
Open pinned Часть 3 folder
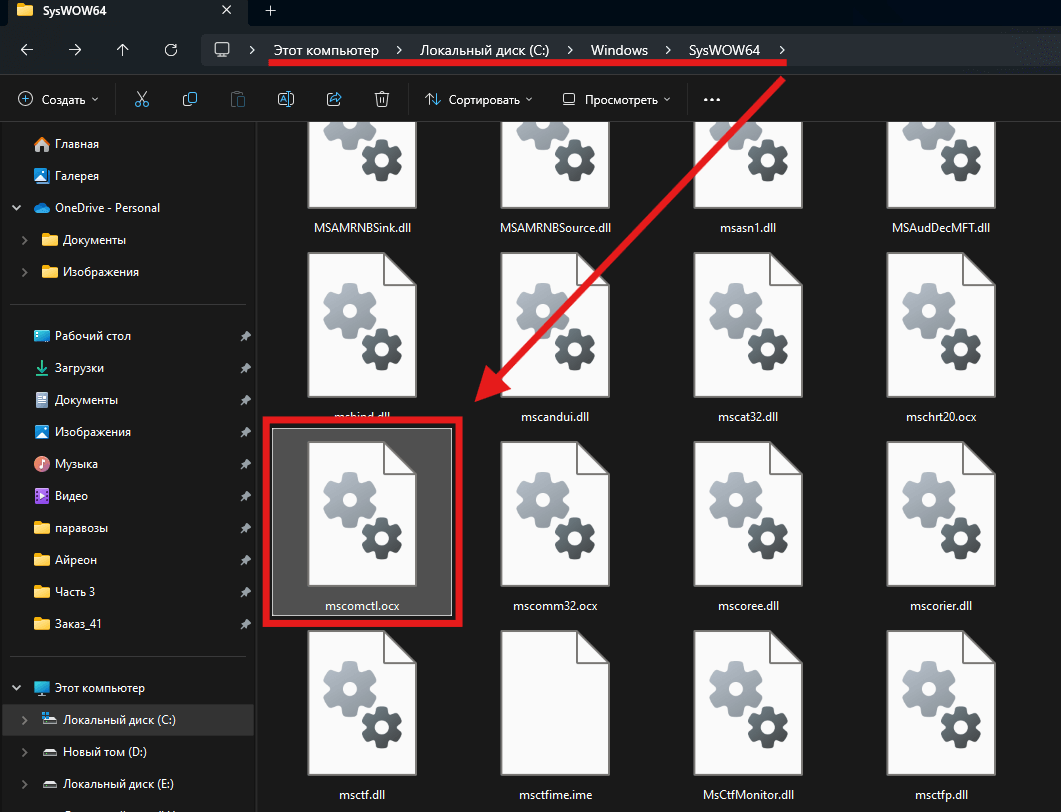64,592
